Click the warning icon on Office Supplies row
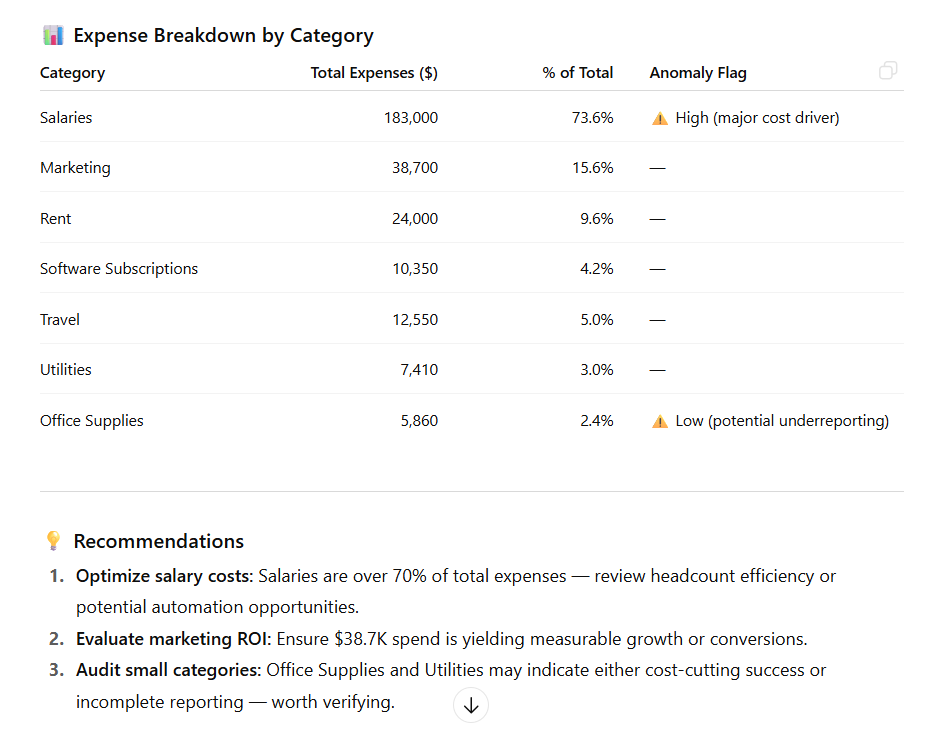Image resolution: width=927 pixels, height=739 pixels. (x=659, y=420)
